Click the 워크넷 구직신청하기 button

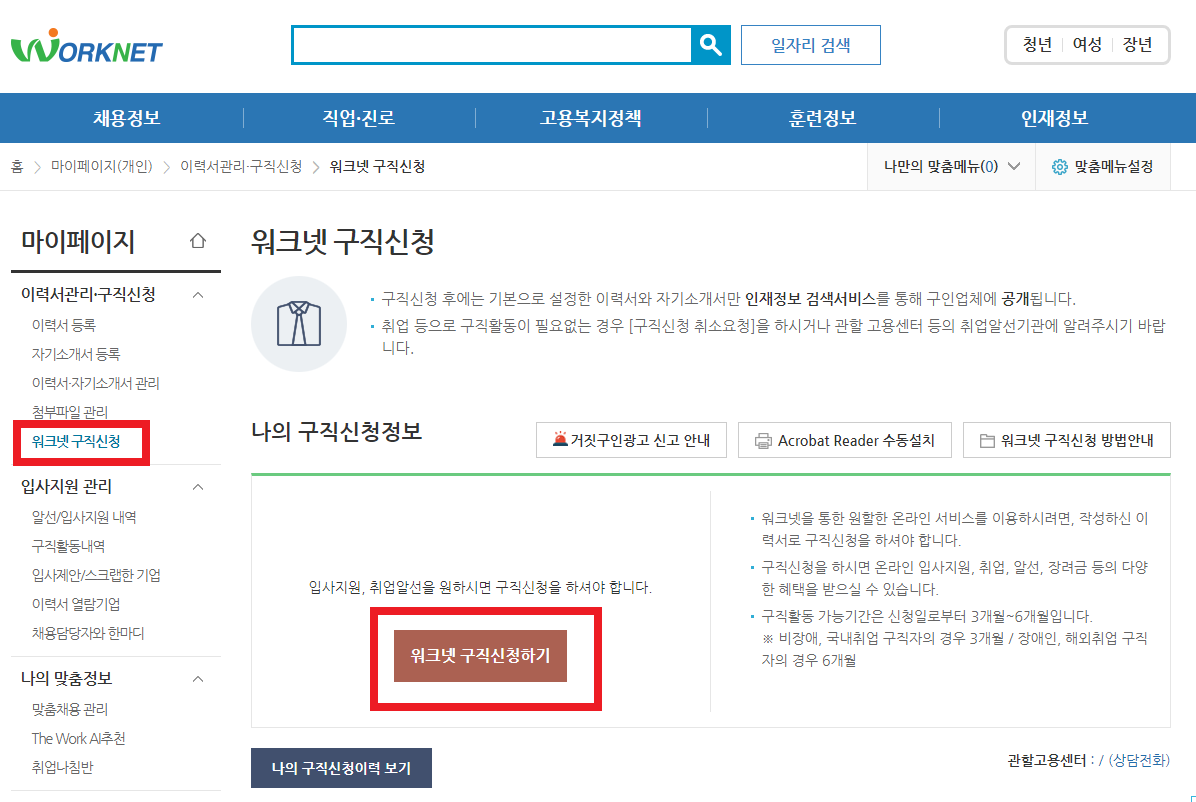point(481,656)
